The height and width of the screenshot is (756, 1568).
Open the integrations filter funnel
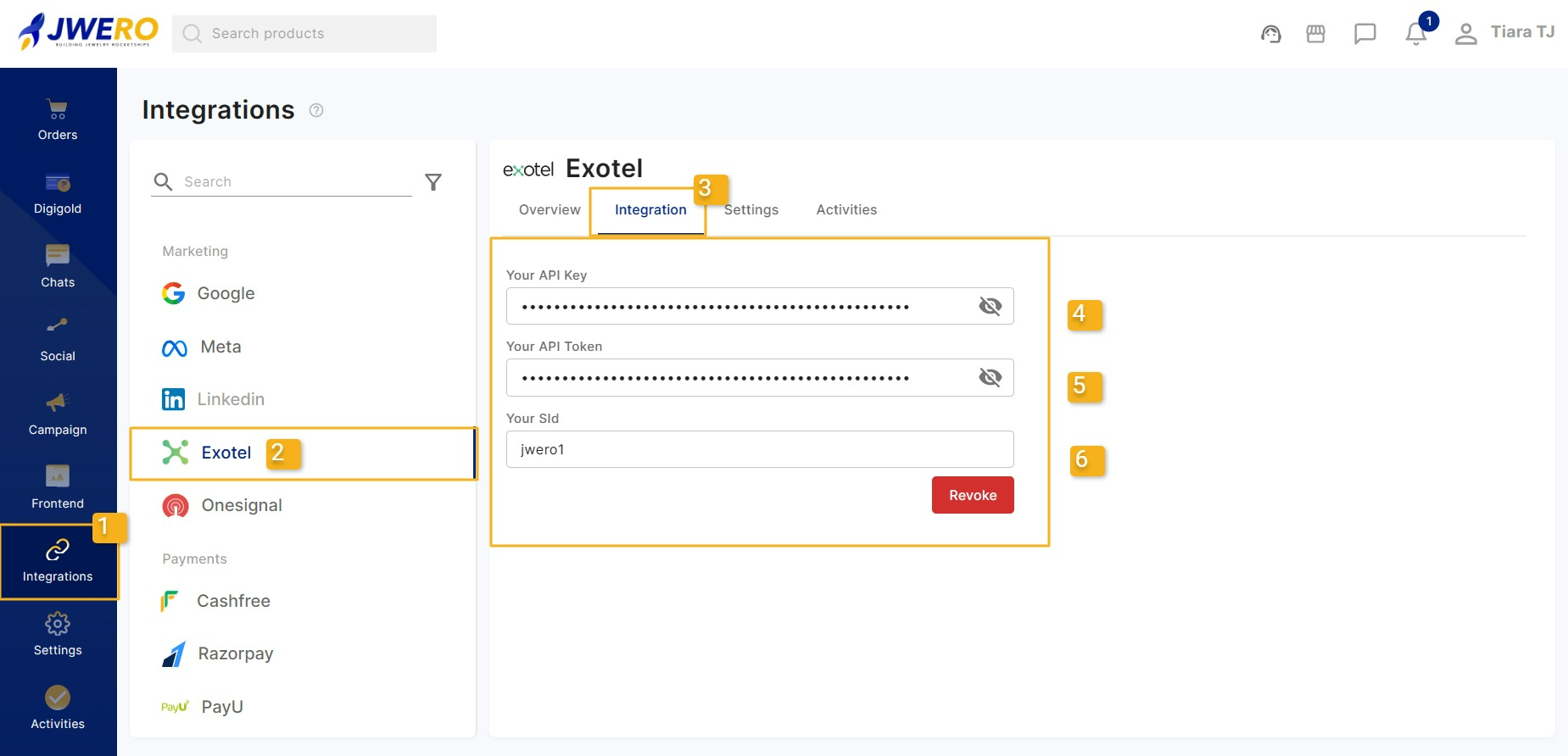[x=433, y=182]
